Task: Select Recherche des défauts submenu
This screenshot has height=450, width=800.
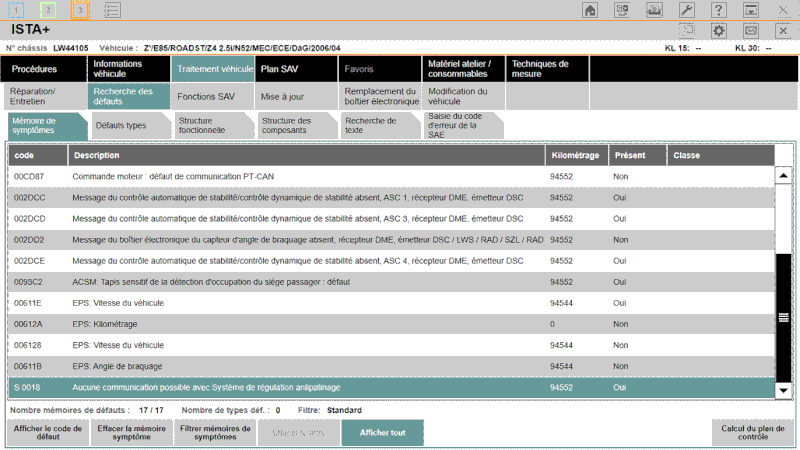Action: point(129,96)
